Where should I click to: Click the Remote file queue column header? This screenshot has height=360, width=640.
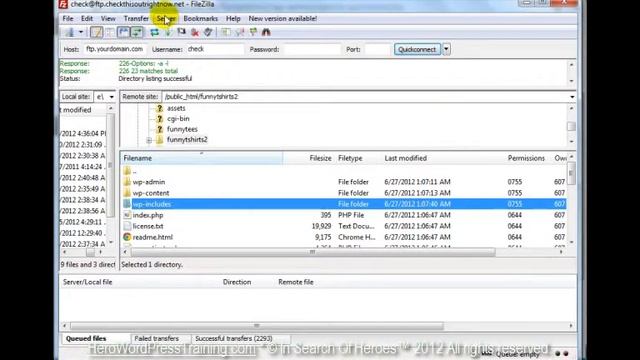296,282
